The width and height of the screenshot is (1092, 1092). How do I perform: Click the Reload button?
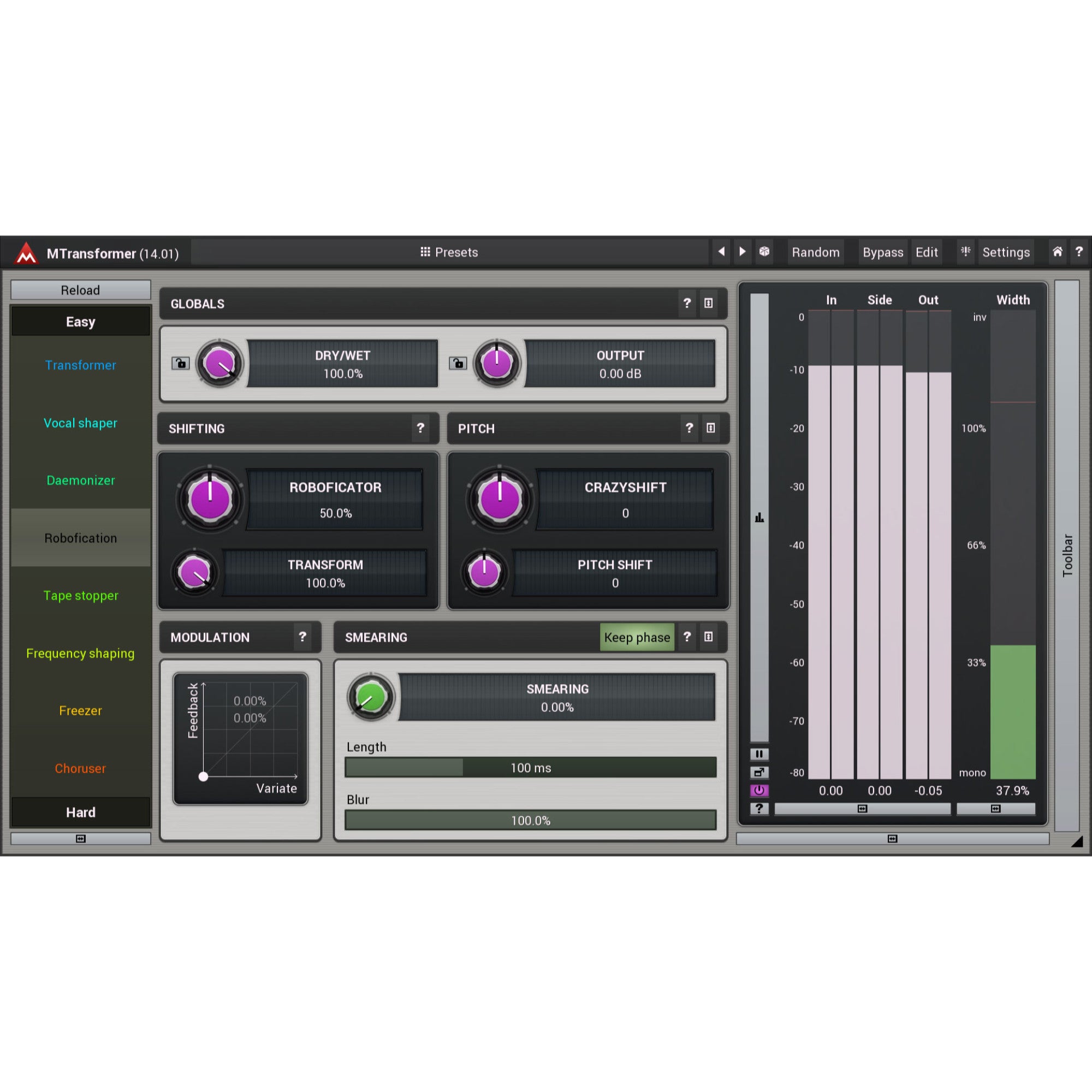(x=81, y=290)
